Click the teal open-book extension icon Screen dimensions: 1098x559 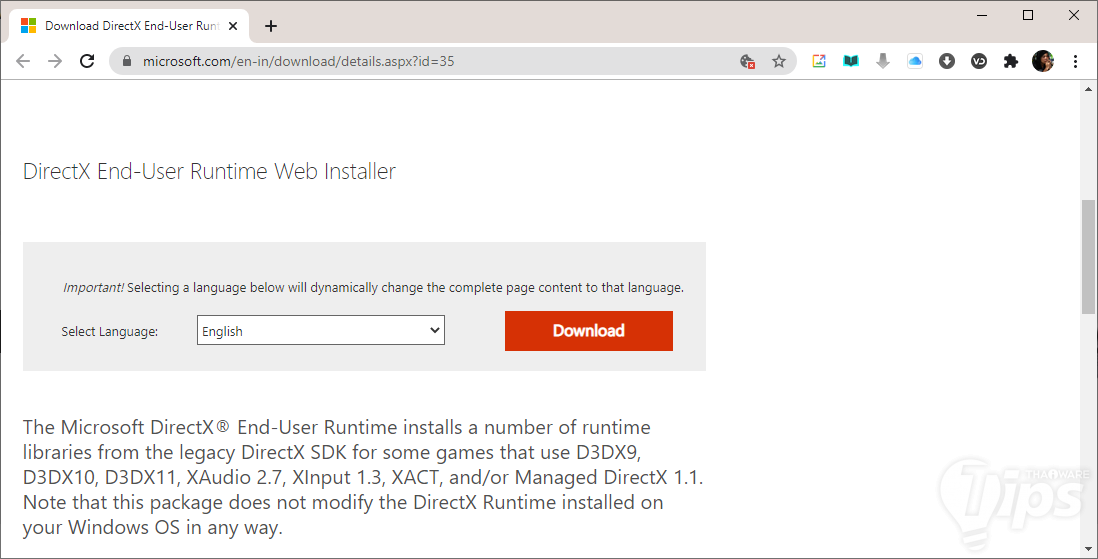[x=851, y=61]
